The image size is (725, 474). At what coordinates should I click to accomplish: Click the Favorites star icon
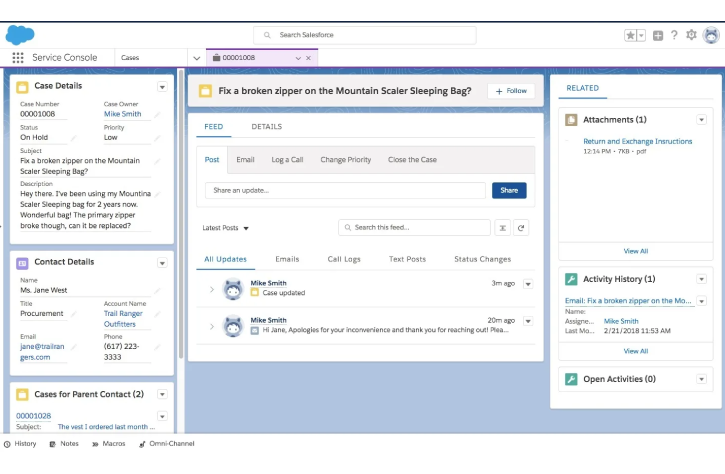pos(631,35)
